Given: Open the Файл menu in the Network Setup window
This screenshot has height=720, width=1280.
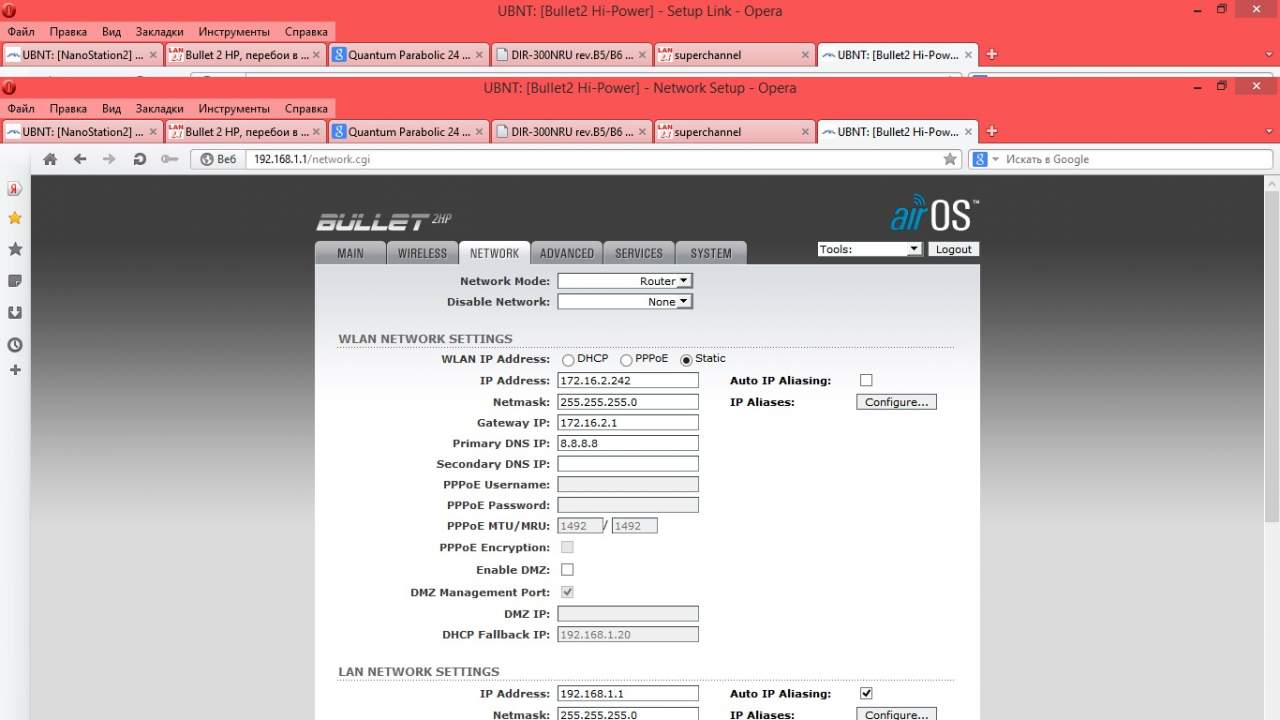Looking at the screenshot, I should (21, 109).
